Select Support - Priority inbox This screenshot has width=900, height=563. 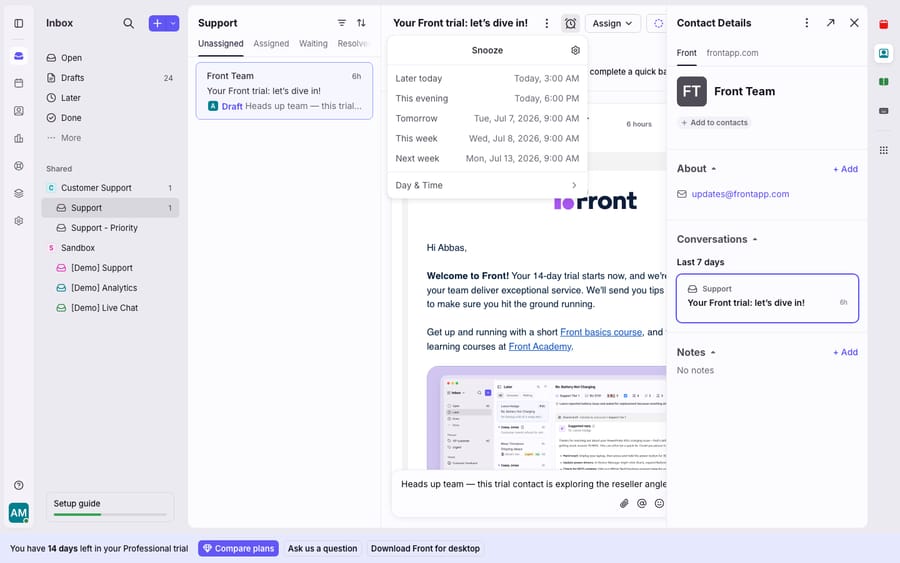[110, 228]
